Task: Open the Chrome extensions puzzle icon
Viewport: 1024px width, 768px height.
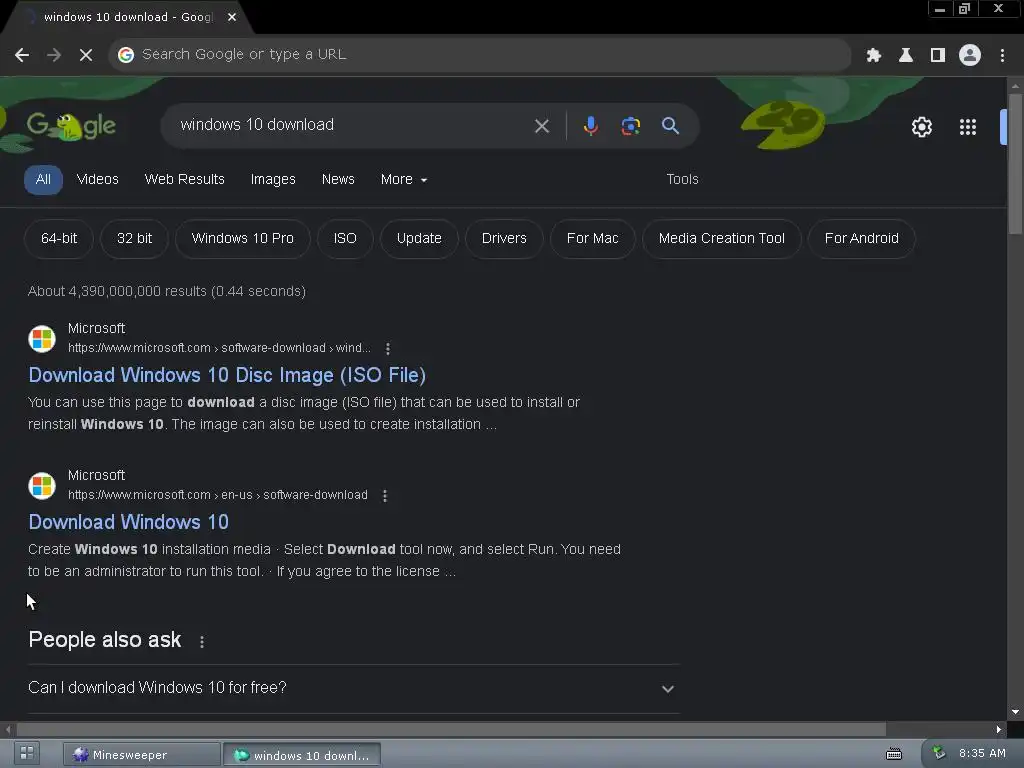Action: (873, 55)
